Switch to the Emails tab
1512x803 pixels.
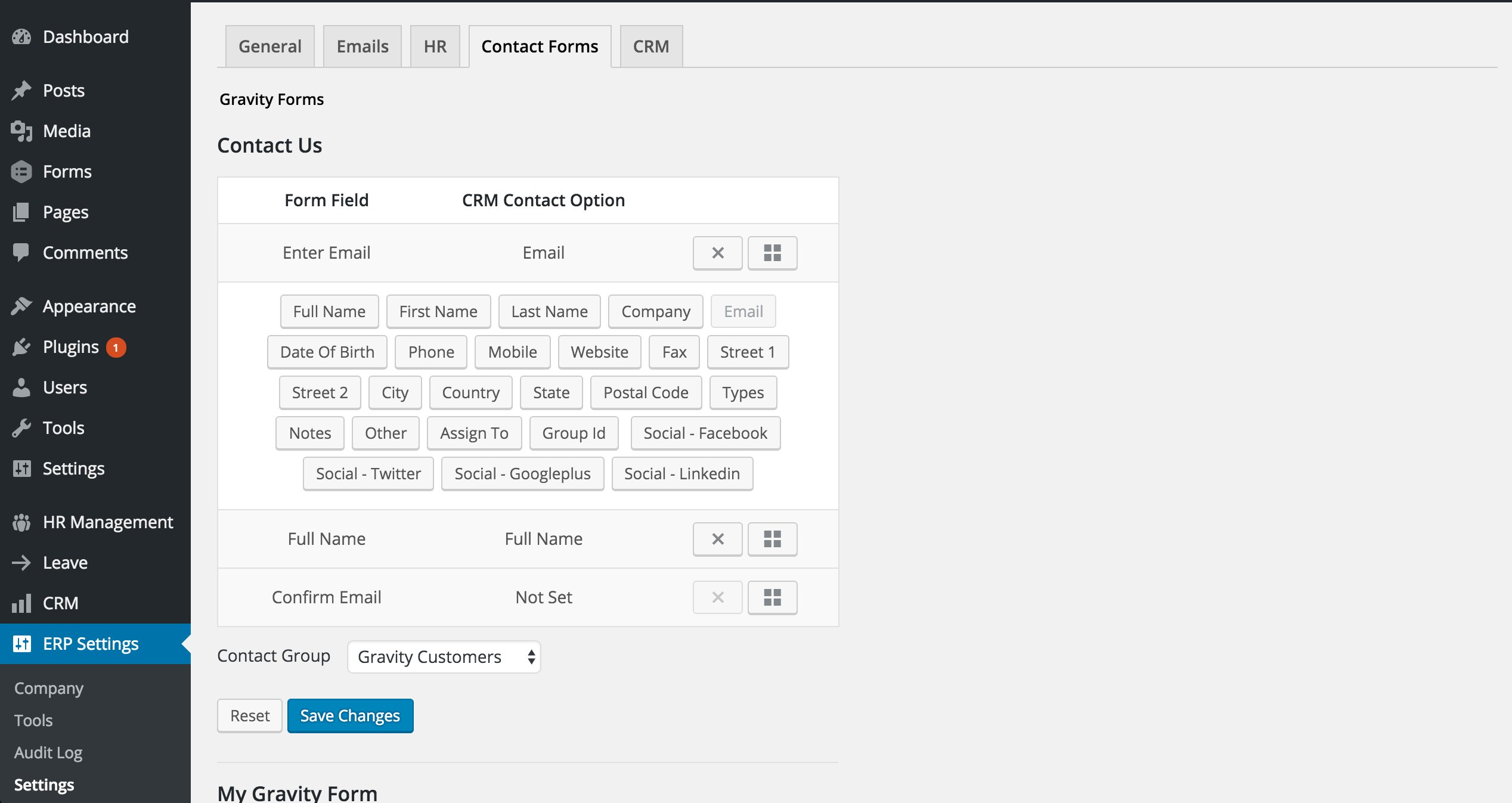click(362, 46)
